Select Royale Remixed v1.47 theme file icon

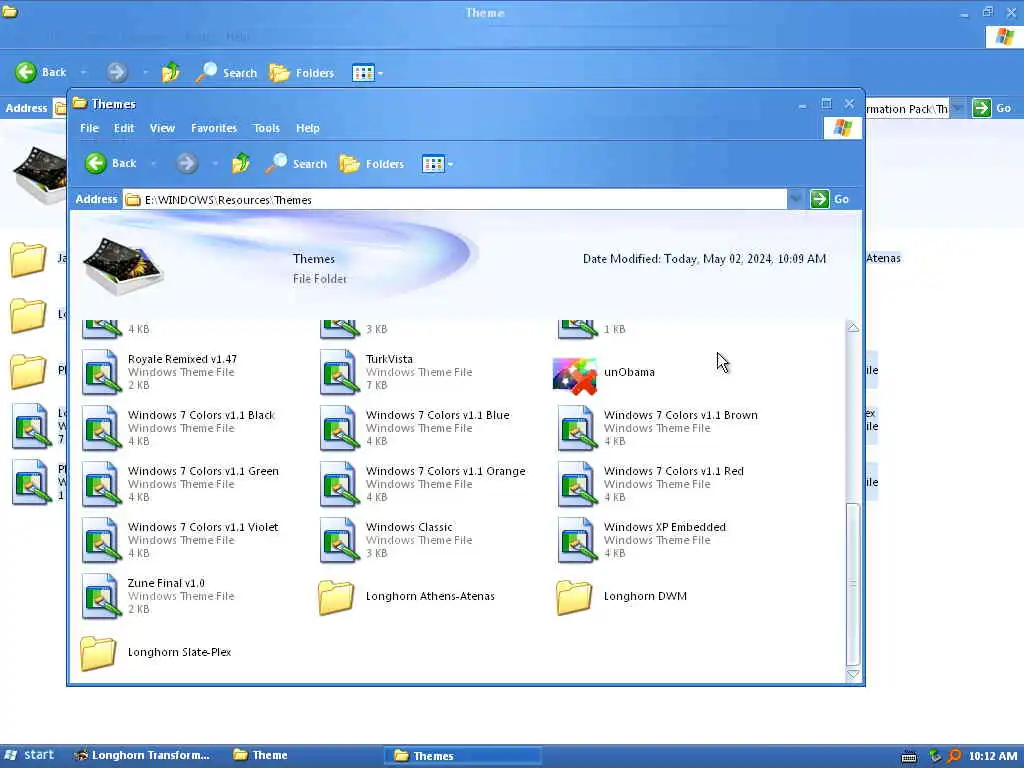(x=101, y=372)
